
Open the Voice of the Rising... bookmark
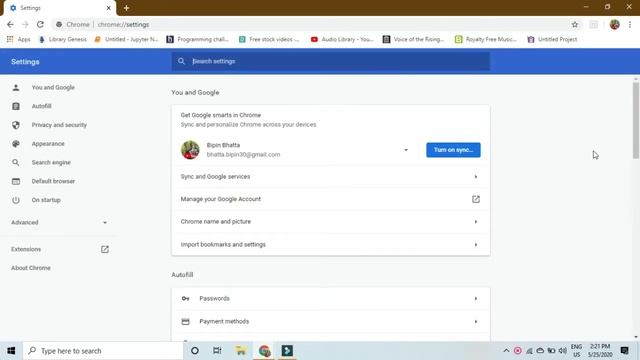(x=413, y=39)
